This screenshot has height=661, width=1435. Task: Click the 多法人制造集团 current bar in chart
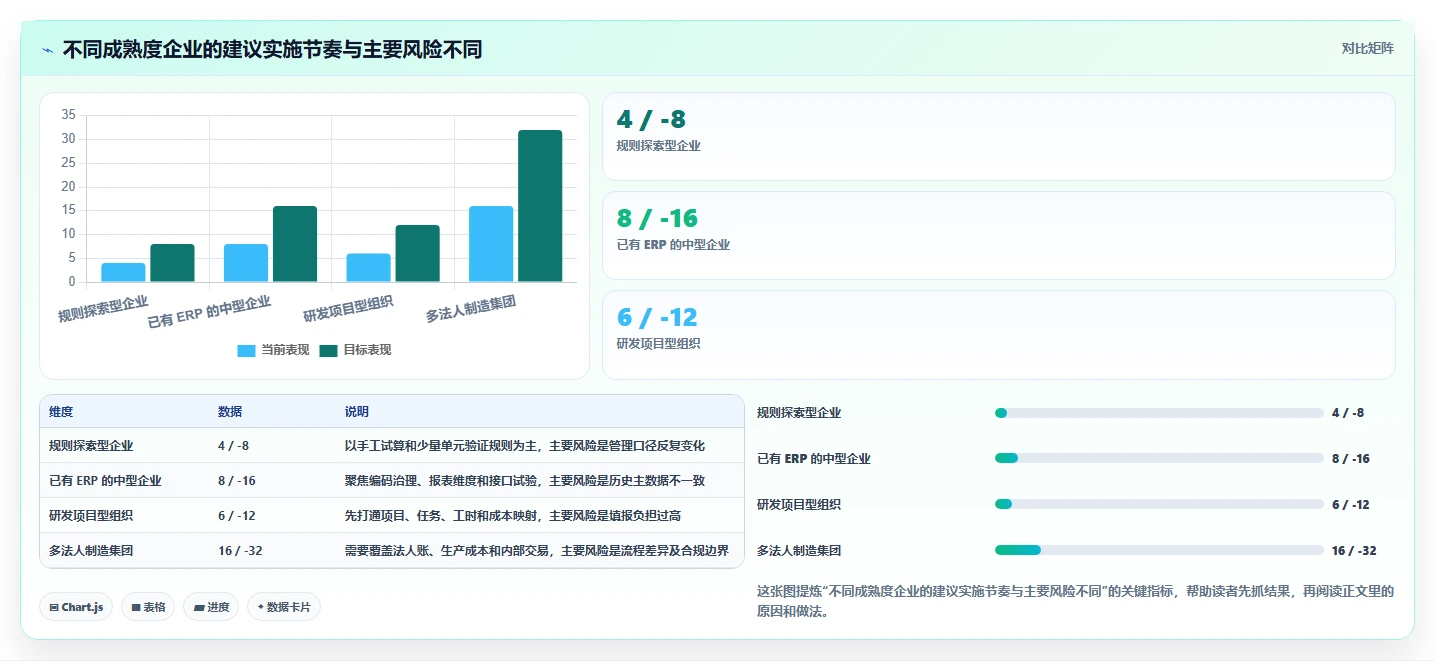[491, 244]
